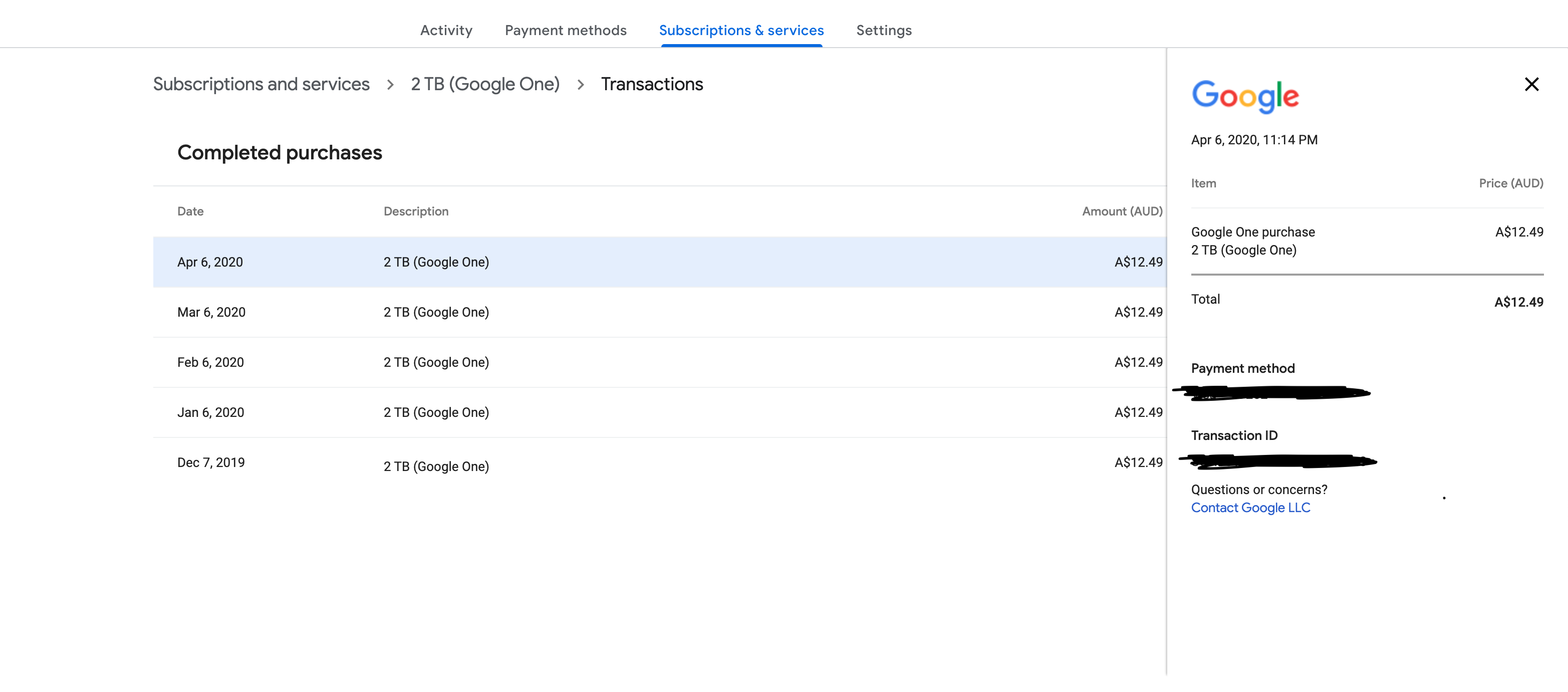Select the Apr 6, 2020 transaction row
Image resolution: width=1568 pixels, height=692 pixels.
[x=660, y=262]
